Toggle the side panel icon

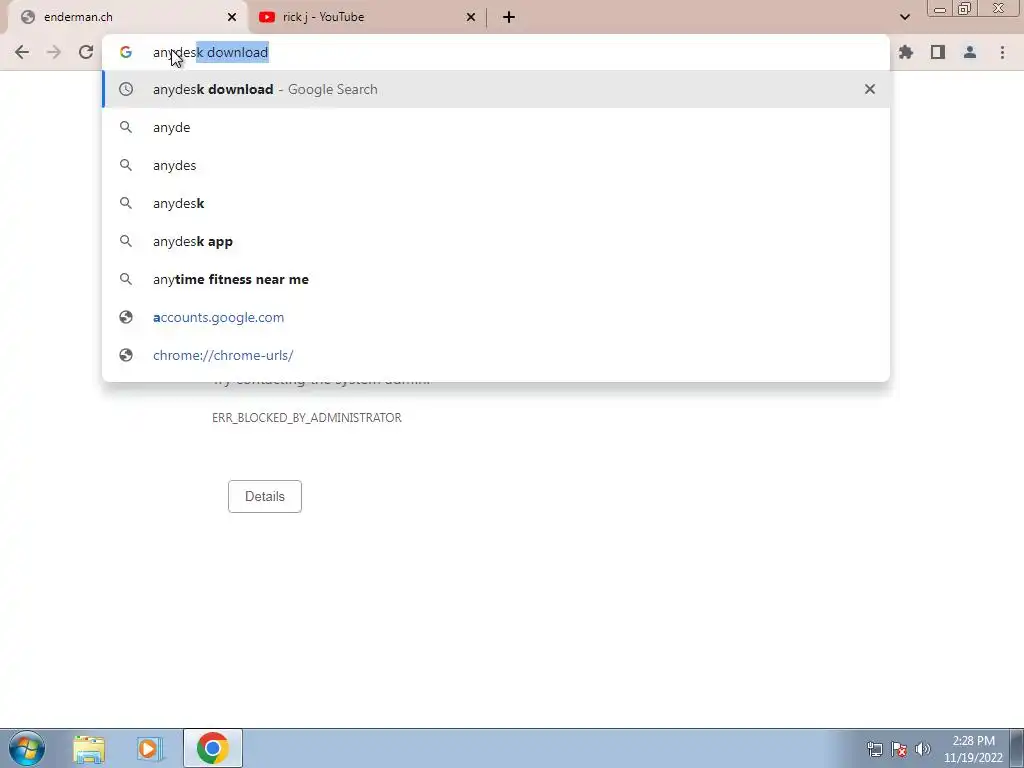click(x=938, y=52)
